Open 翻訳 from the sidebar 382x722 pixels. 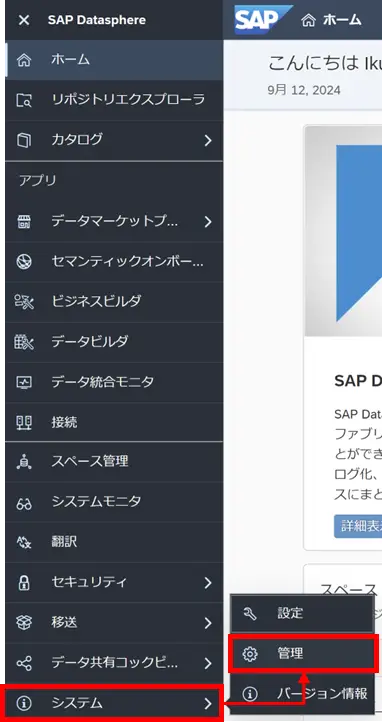[114, 542]
